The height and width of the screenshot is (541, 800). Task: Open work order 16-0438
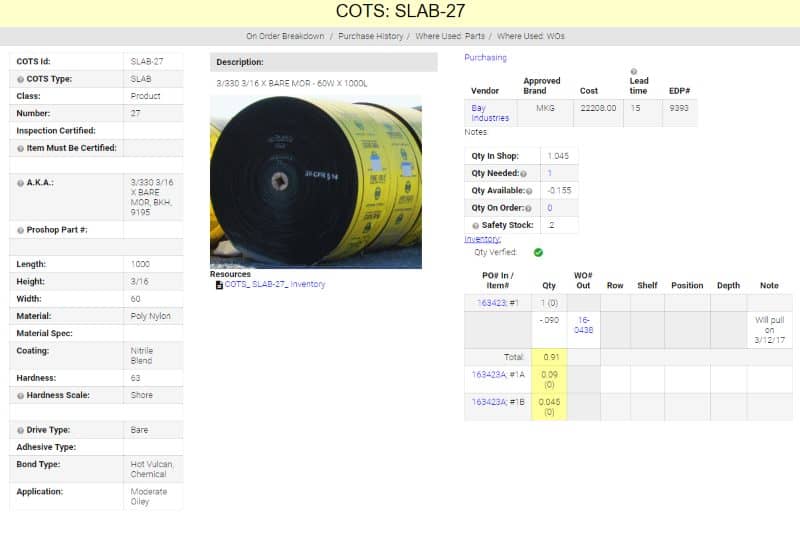point(583,325)
